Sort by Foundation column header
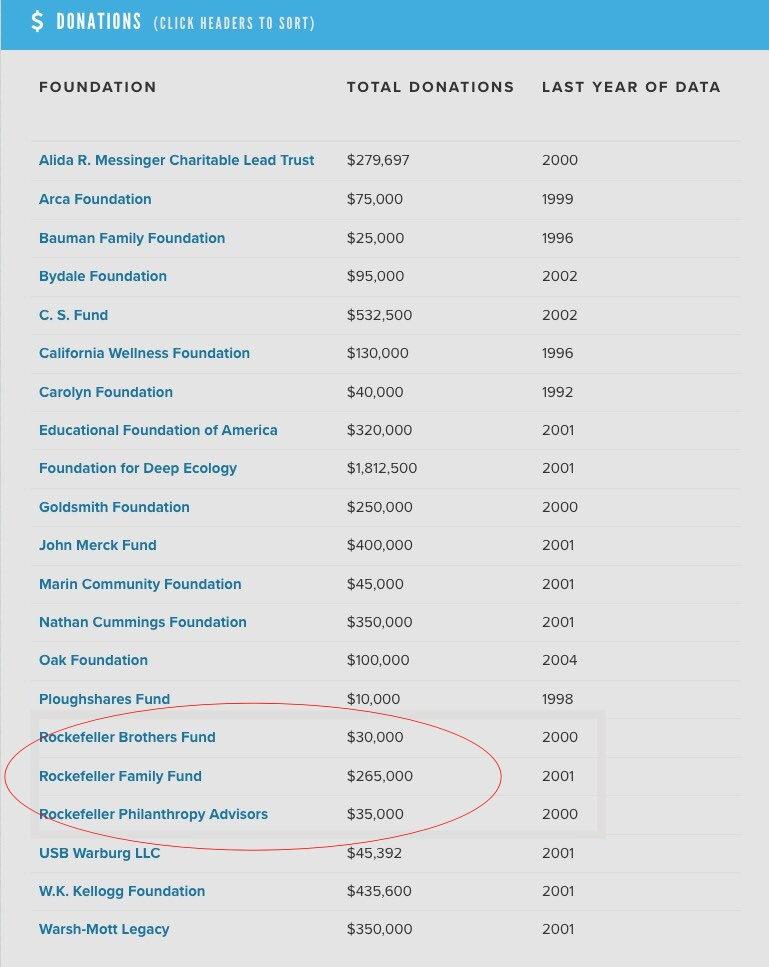The height and width of the screenshot is (967, 769). tap(98, 87)
